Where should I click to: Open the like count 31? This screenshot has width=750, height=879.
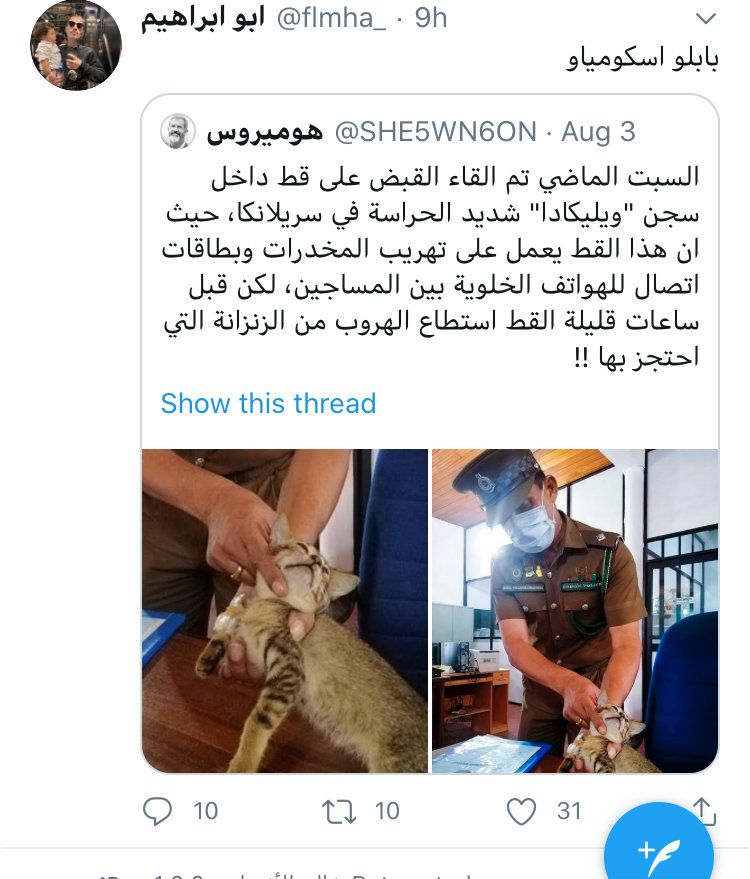[x=569, y=811]
